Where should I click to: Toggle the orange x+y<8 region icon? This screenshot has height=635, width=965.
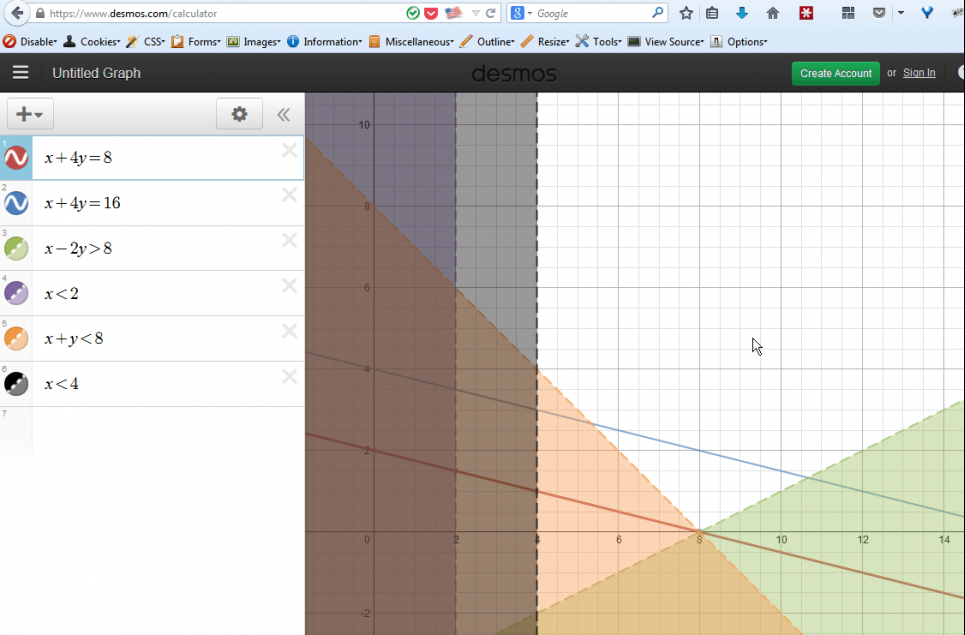[x=16, y=339]
